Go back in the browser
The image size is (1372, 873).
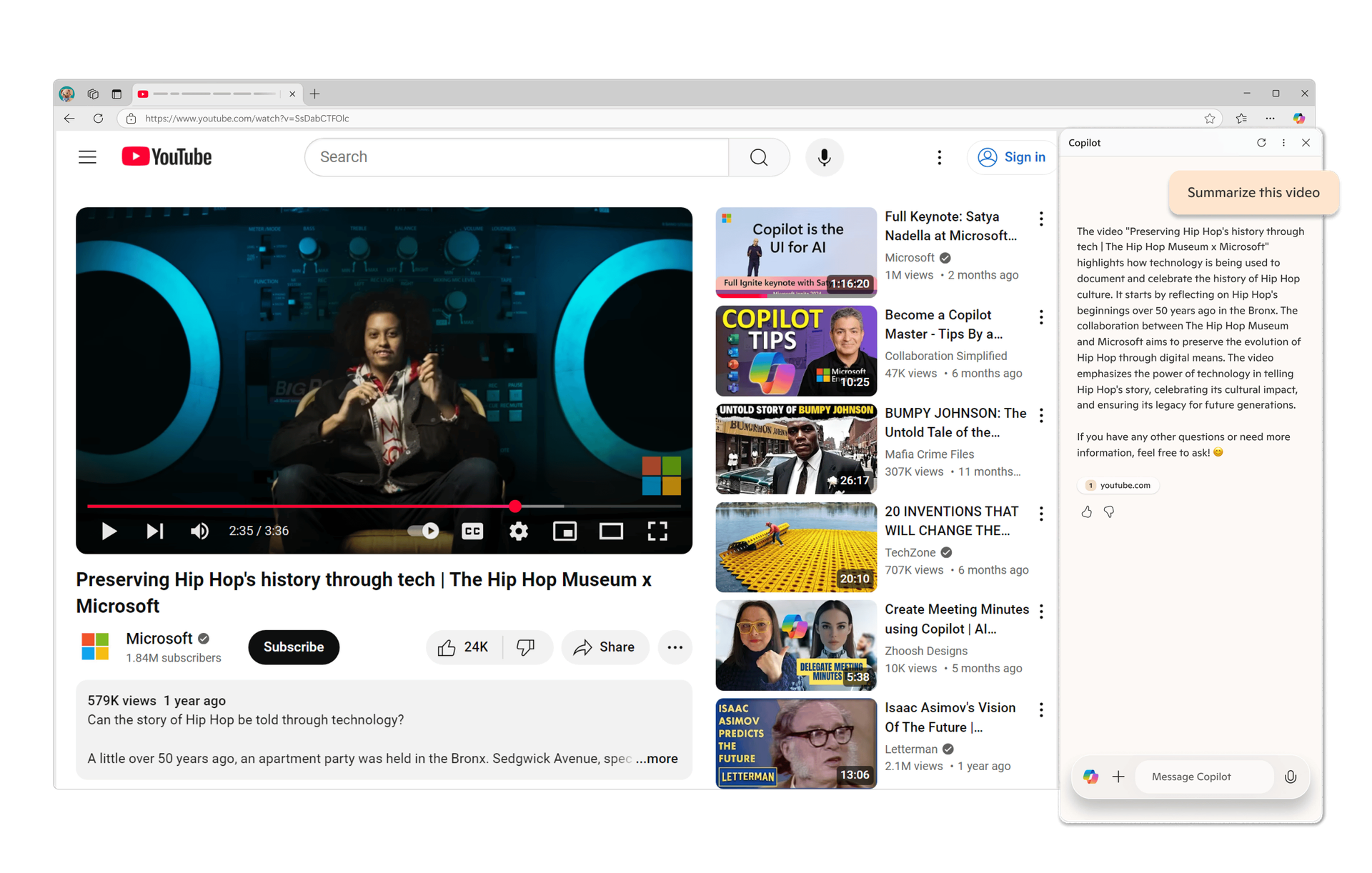[69, 119]
